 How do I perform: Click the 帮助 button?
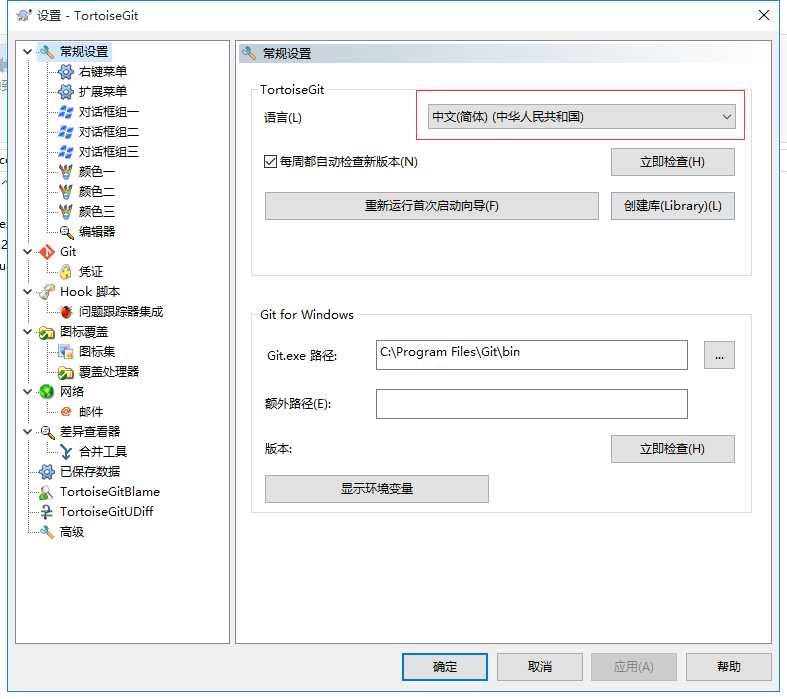point(729,667)
